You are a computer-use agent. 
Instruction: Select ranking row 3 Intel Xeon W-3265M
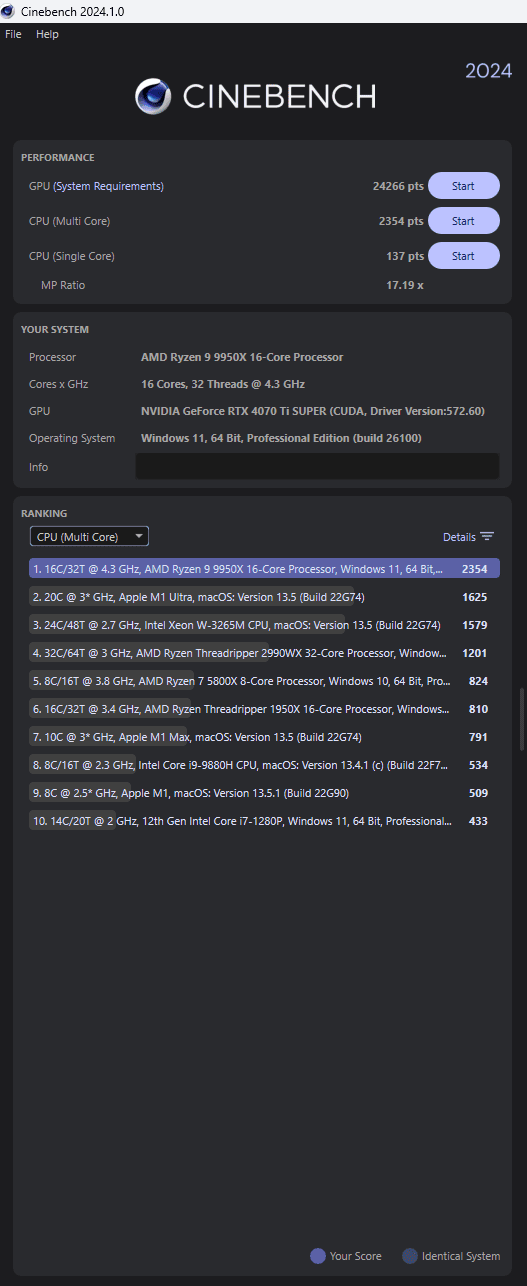264,625
